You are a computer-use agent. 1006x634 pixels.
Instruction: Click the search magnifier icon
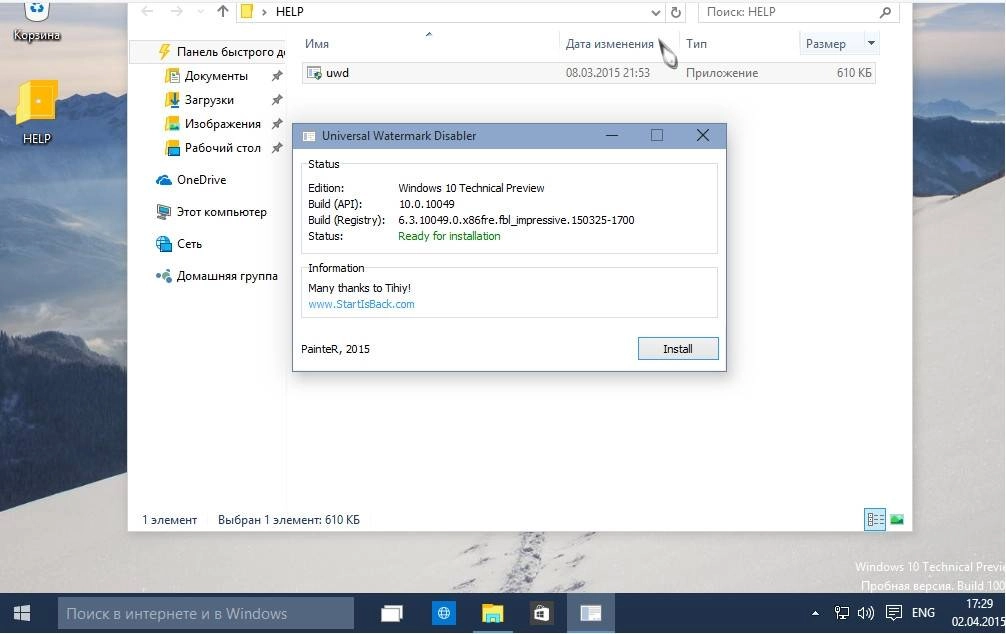pyautogui.click(x=885, y=12)
